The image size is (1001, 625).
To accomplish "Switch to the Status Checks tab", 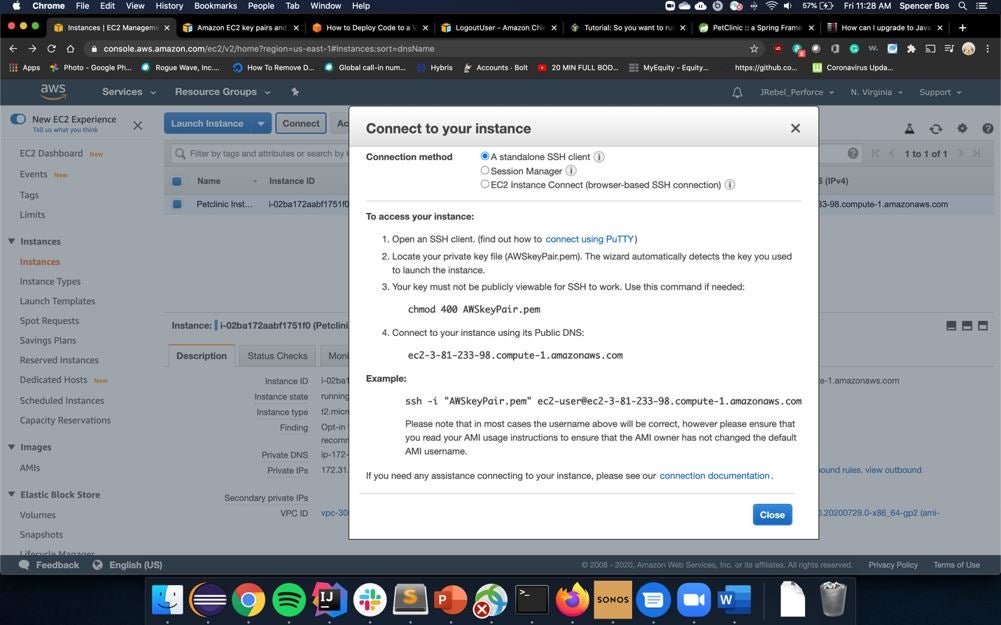I will (x=277, y=356).
